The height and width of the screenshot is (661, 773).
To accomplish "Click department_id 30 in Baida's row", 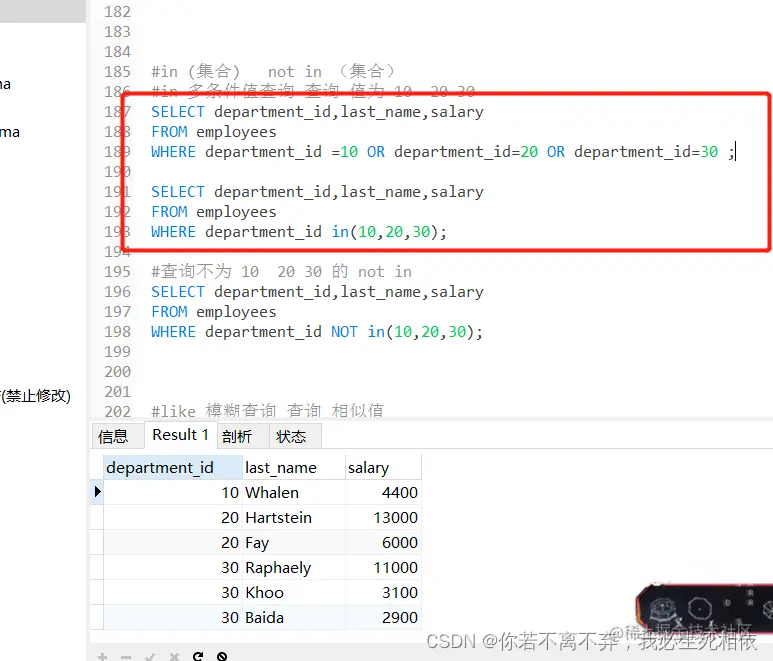I will pos(173,618).
